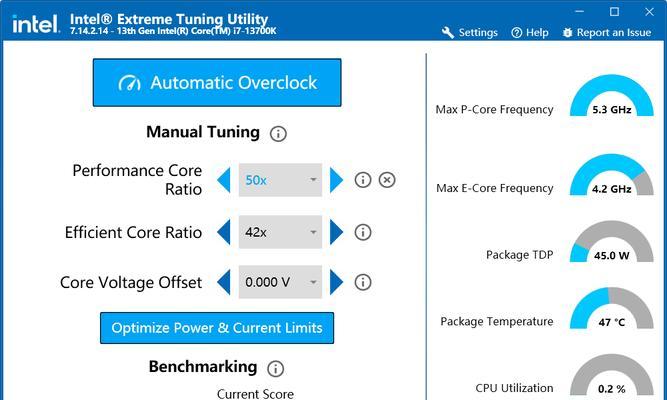667x400 pixels.
Task: Decrease Core Voltage Offset with left arrow
Action: (224, 282)
